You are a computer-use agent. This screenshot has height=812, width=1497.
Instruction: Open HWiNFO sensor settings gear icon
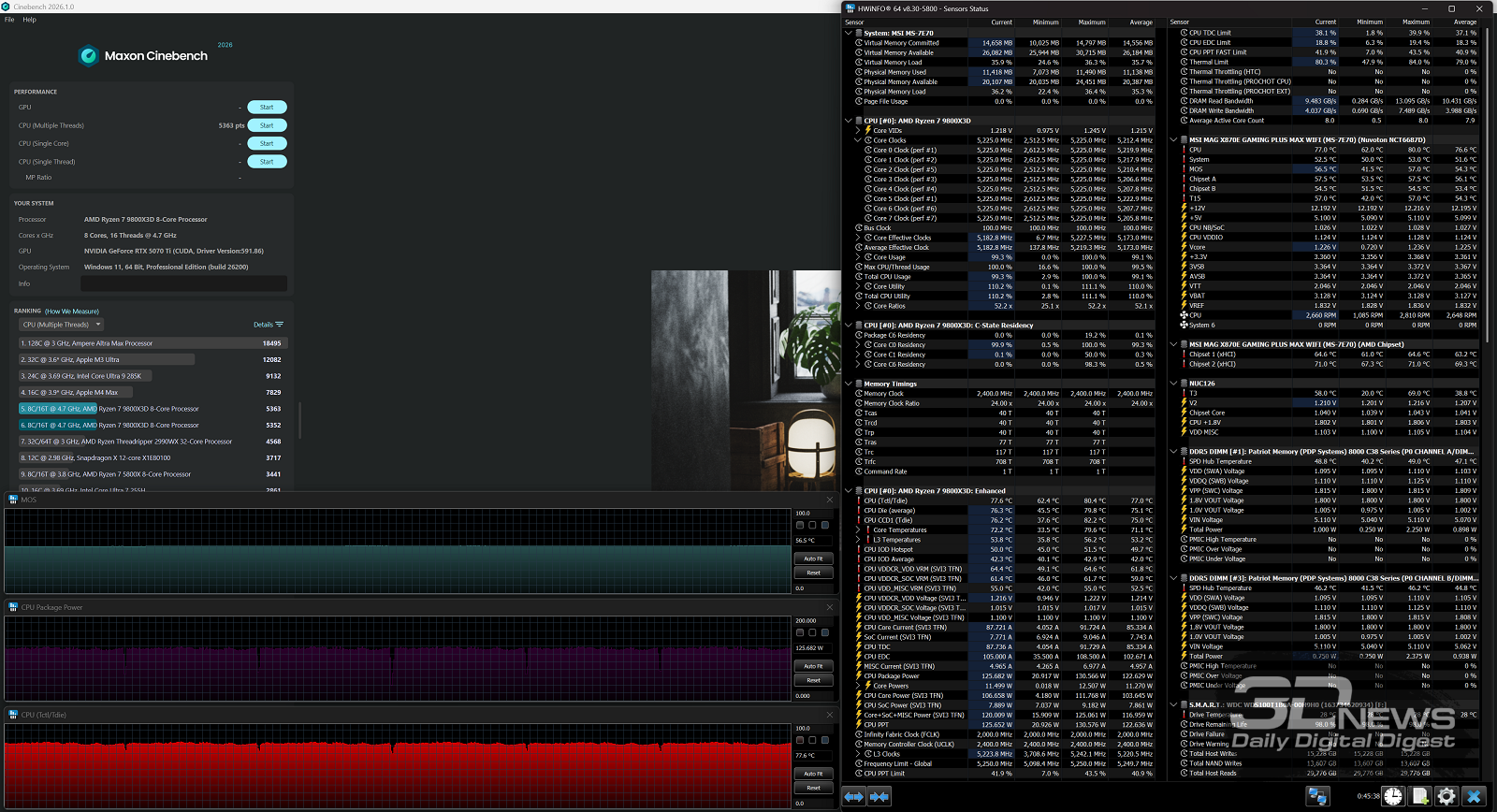point(1446,796)
